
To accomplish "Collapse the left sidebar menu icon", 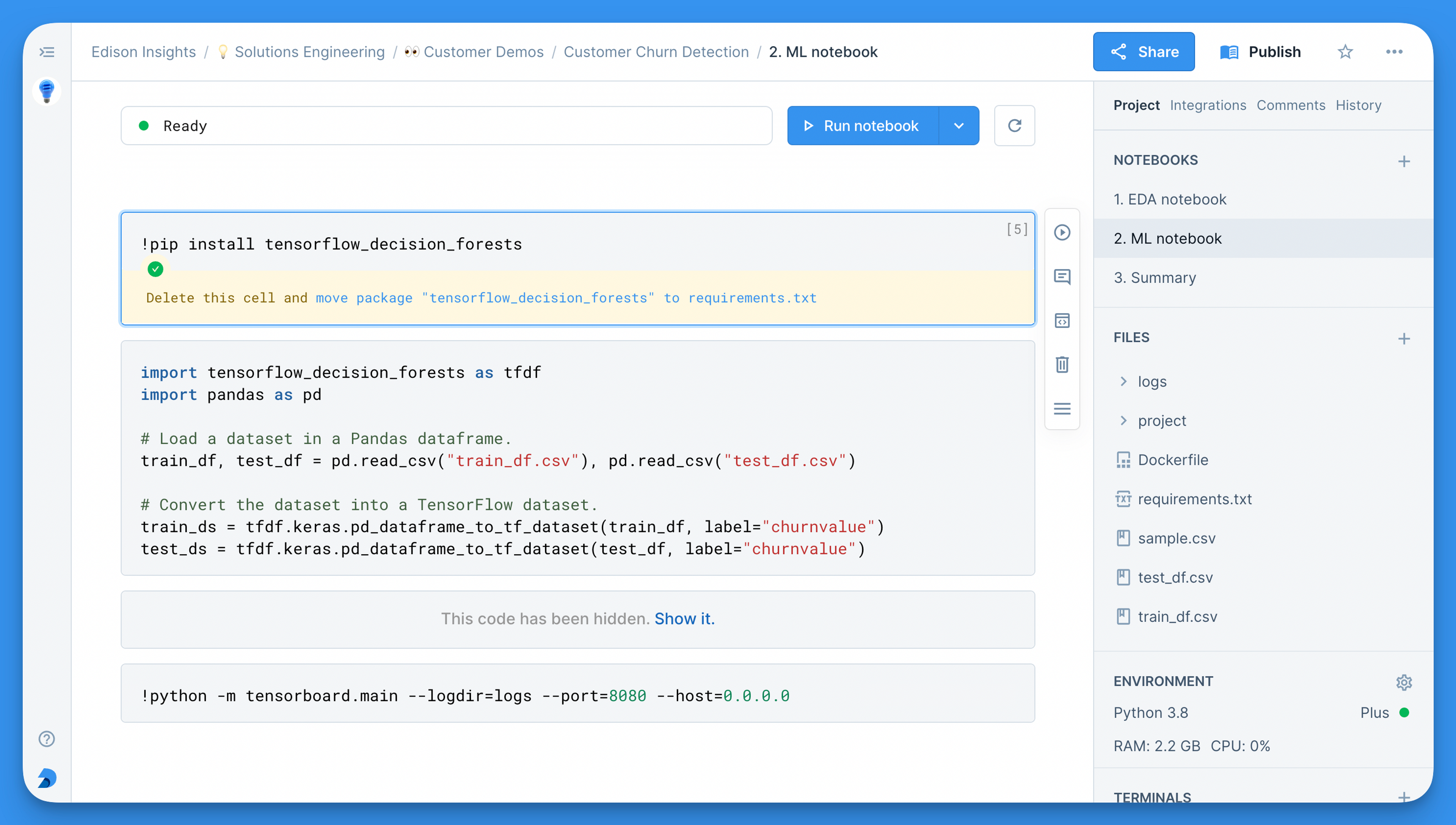I will 47,52.
